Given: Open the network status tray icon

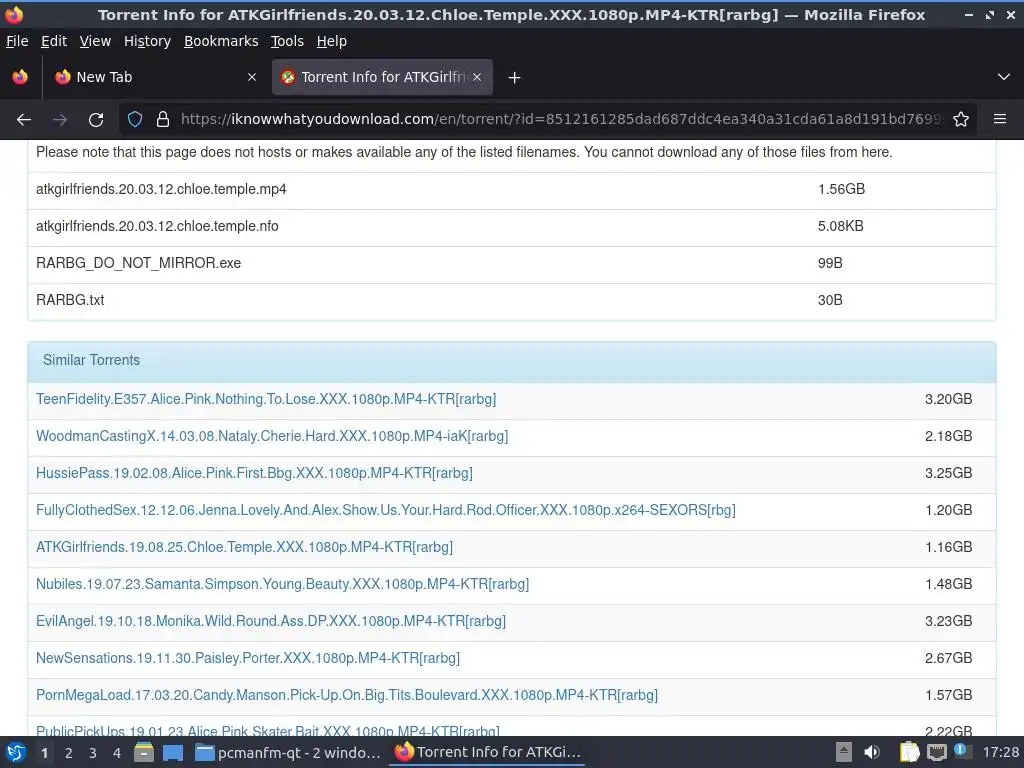Looking at the screenshot, I should (x=936, y=752).
